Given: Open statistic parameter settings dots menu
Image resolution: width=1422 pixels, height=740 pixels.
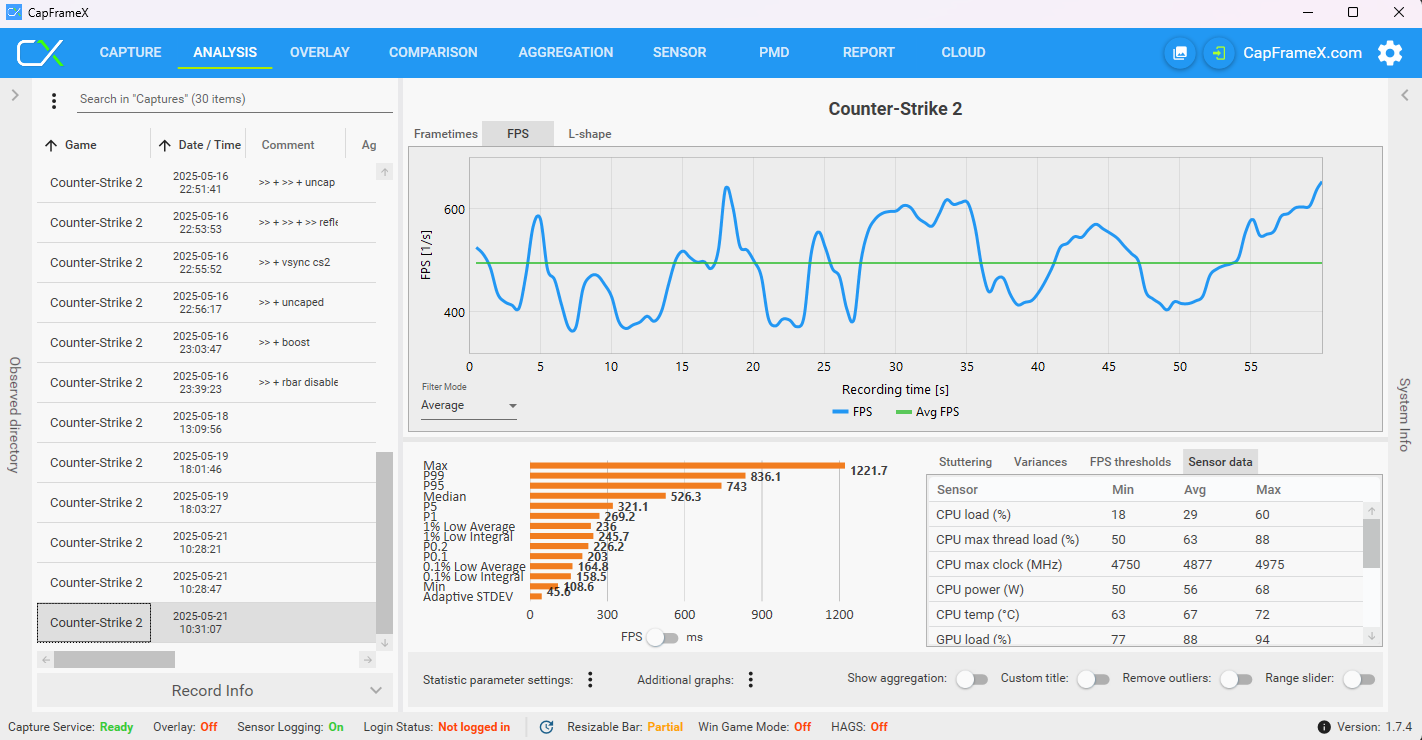Looking at the screenshot, I should 590,680.
